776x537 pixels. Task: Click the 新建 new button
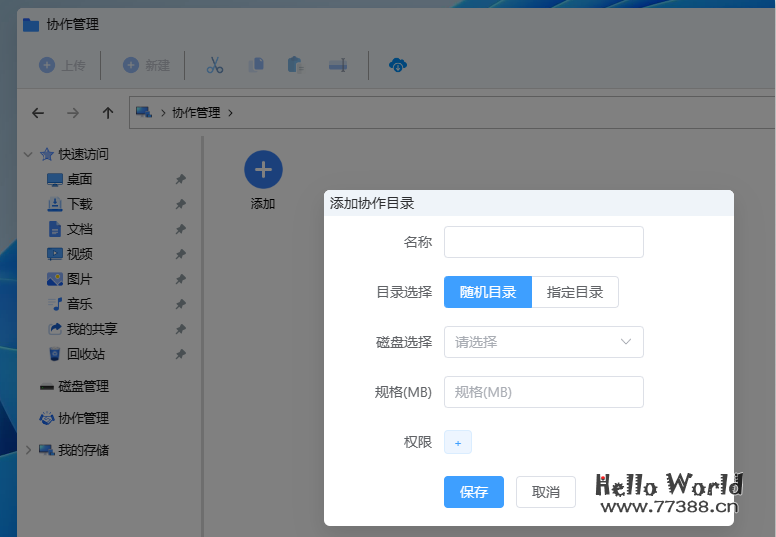[146, 65]
